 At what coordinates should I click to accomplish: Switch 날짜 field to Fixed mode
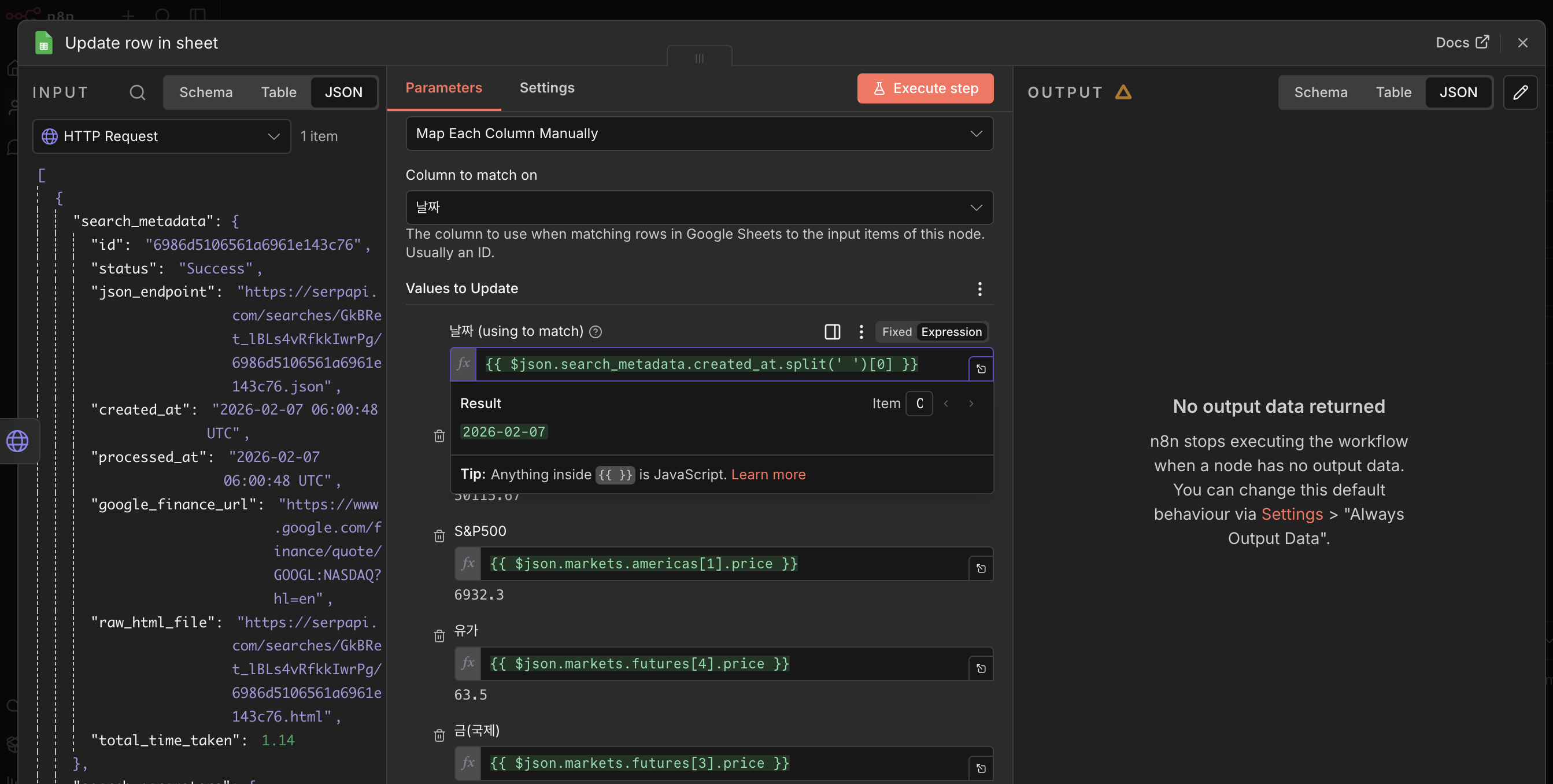[896, 332]
